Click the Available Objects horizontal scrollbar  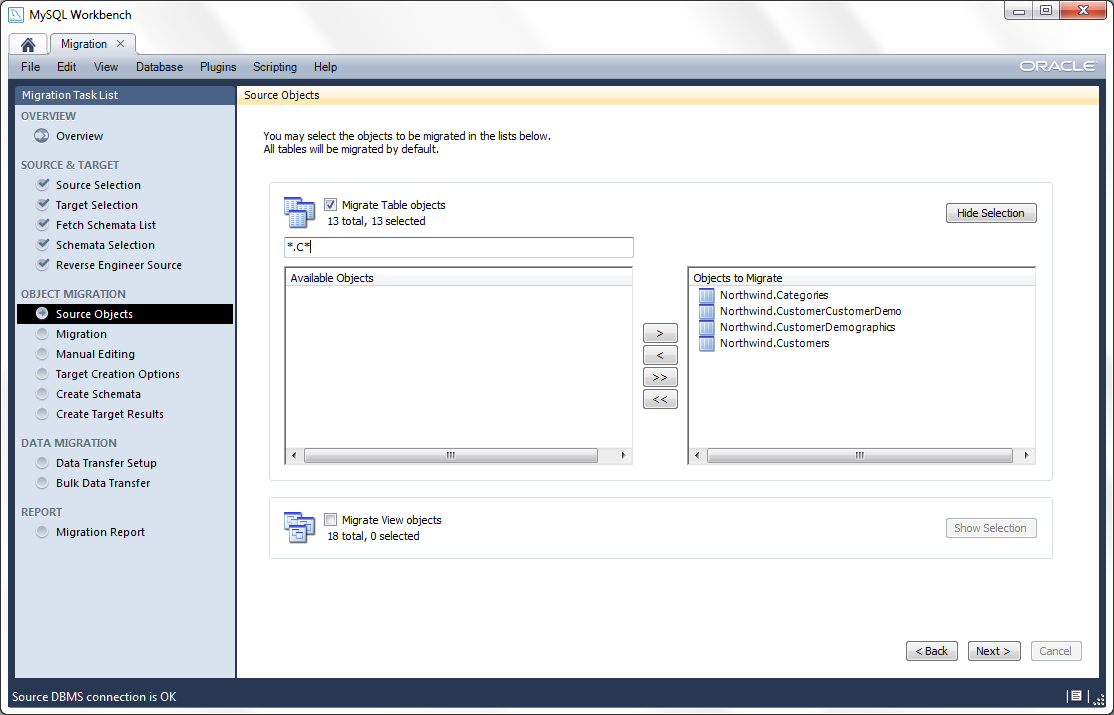click(x=450, y=455)
